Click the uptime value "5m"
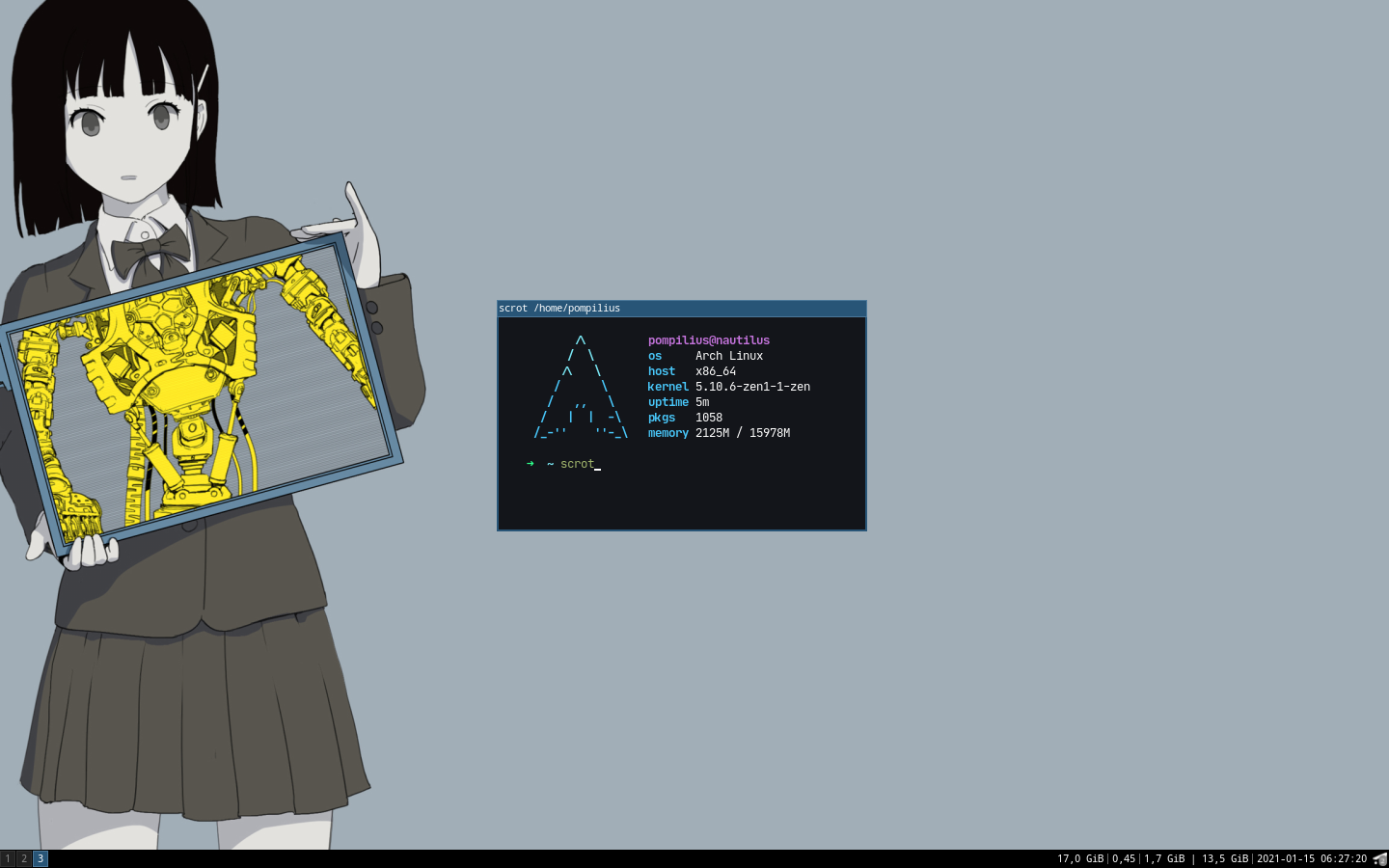This screenshot has height=868, width=1389. [702, 402]
